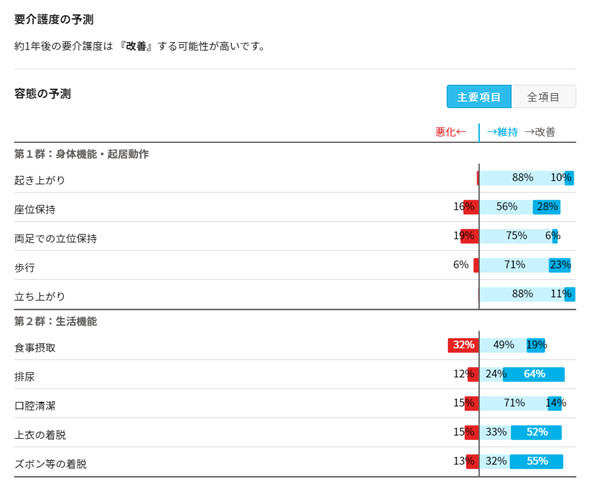The image size is (590, 492).
Task: Click the 悪化← legend label
Action: coord(450,132)
